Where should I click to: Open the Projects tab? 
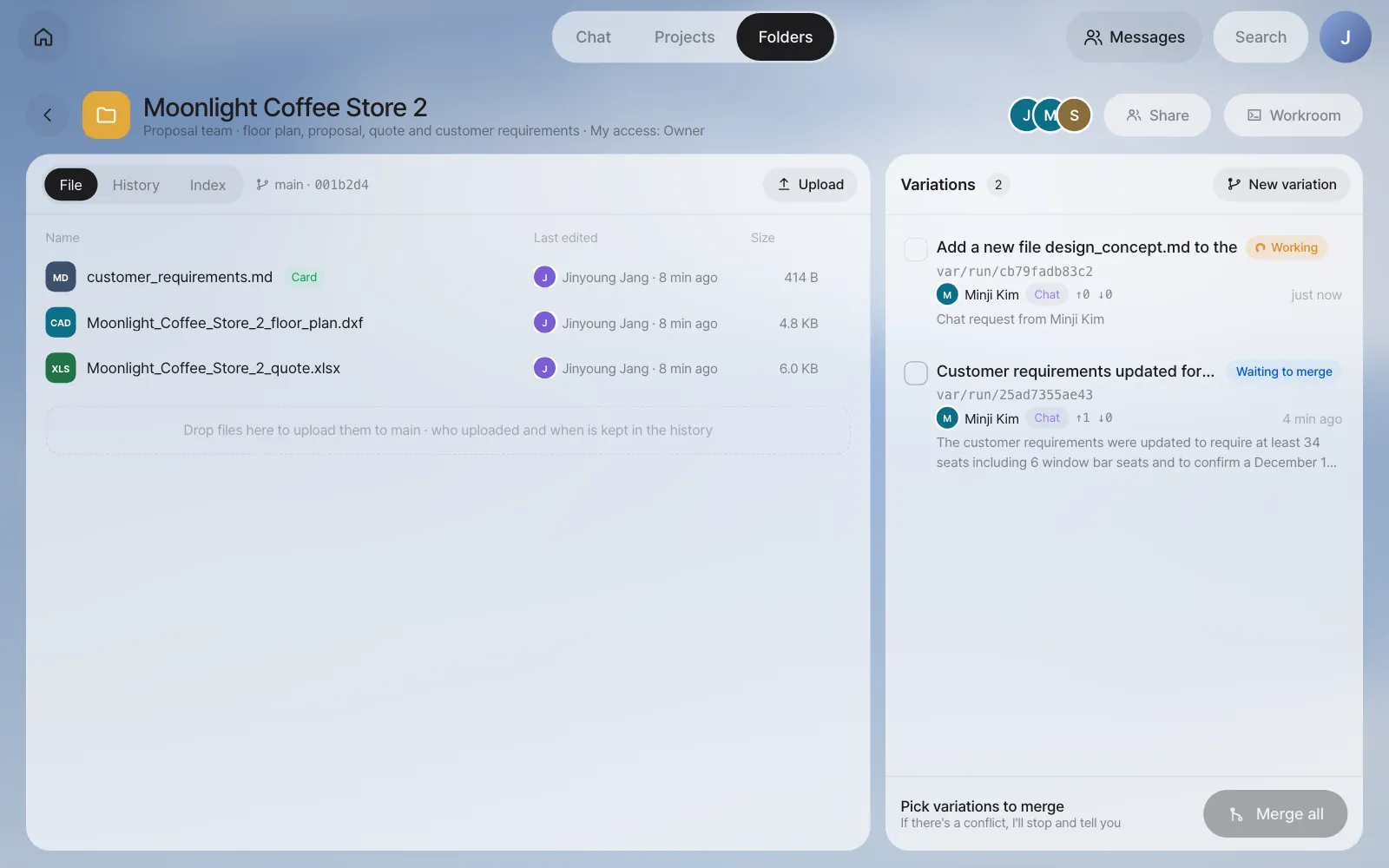tap(684, 37)
